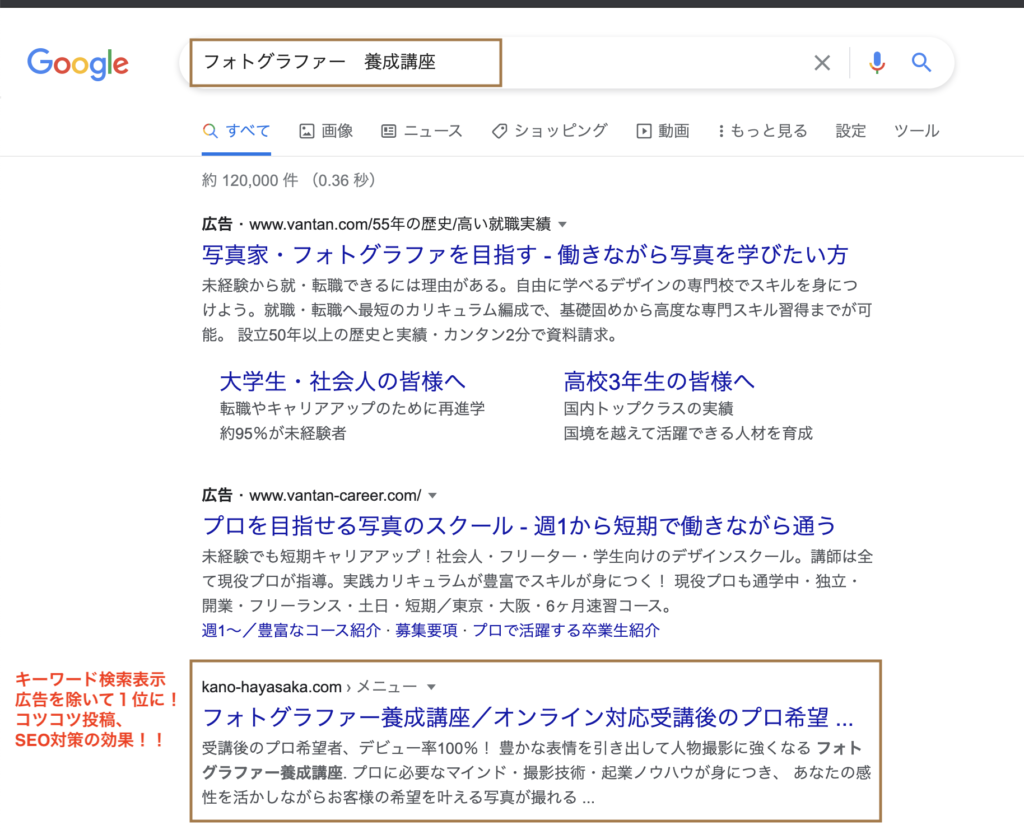Clear the search box with X icon
The image size is (1024, 839).
coord(822,63)
